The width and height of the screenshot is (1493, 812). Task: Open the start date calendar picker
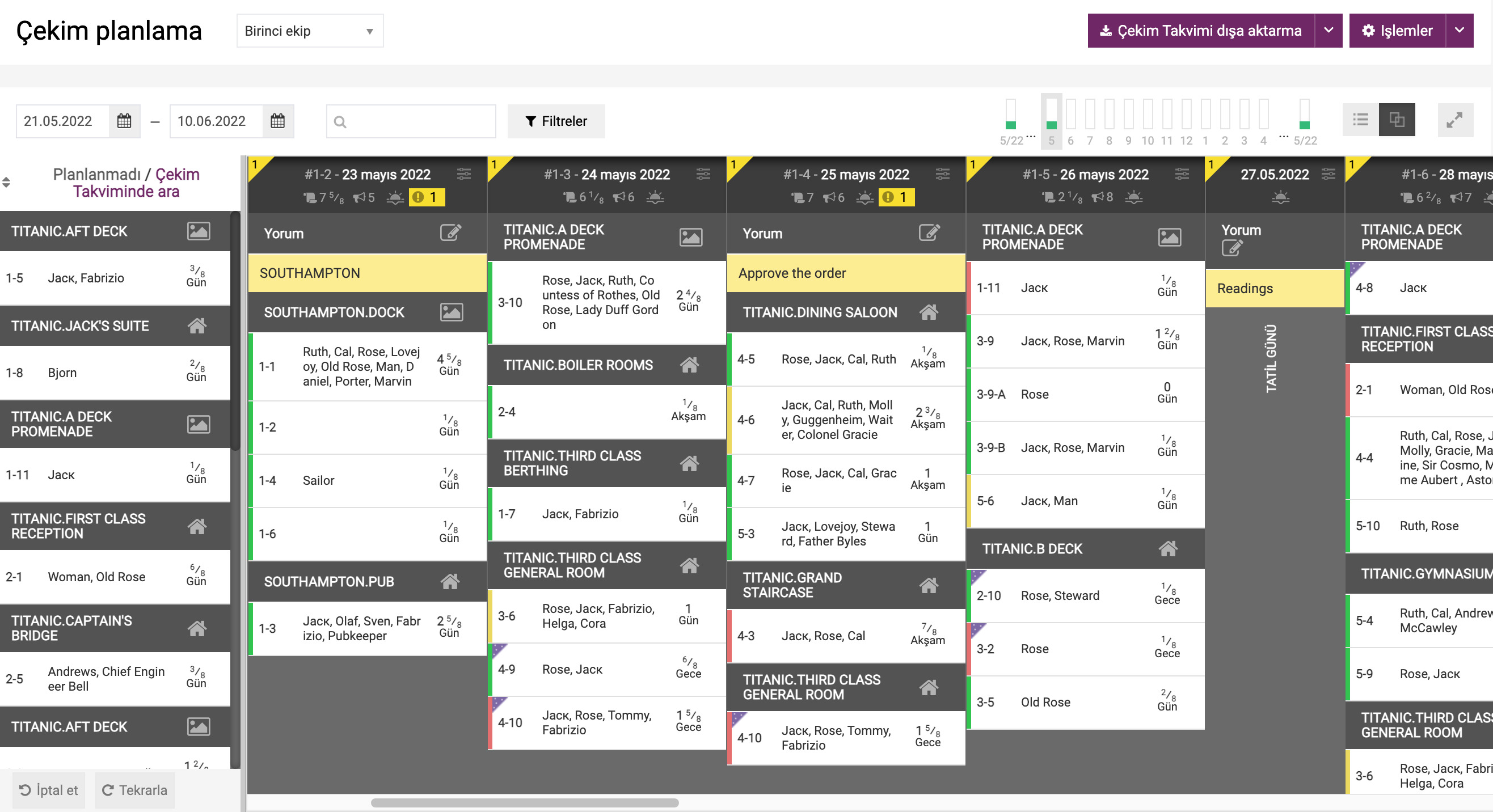[124, 121]
